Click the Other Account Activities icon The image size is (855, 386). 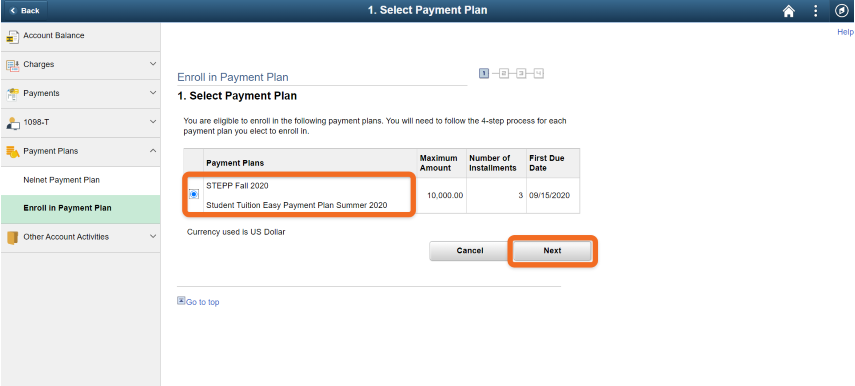point(12,238)
